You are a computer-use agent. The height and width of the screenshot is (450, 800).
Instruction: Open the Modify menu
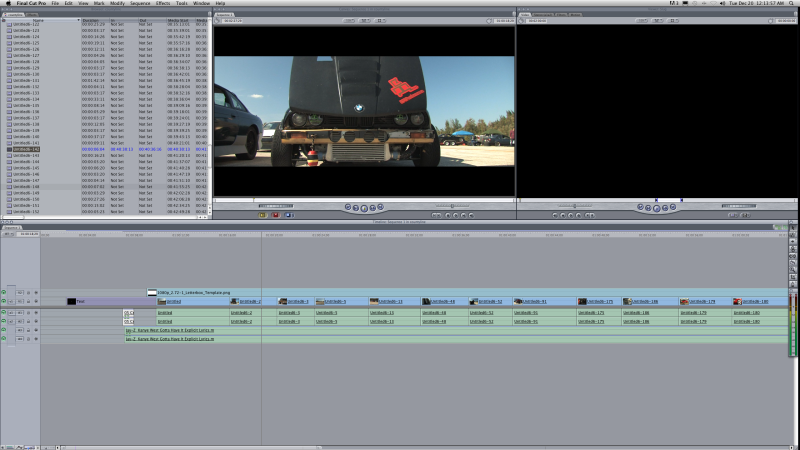click(x=117, y=3)
